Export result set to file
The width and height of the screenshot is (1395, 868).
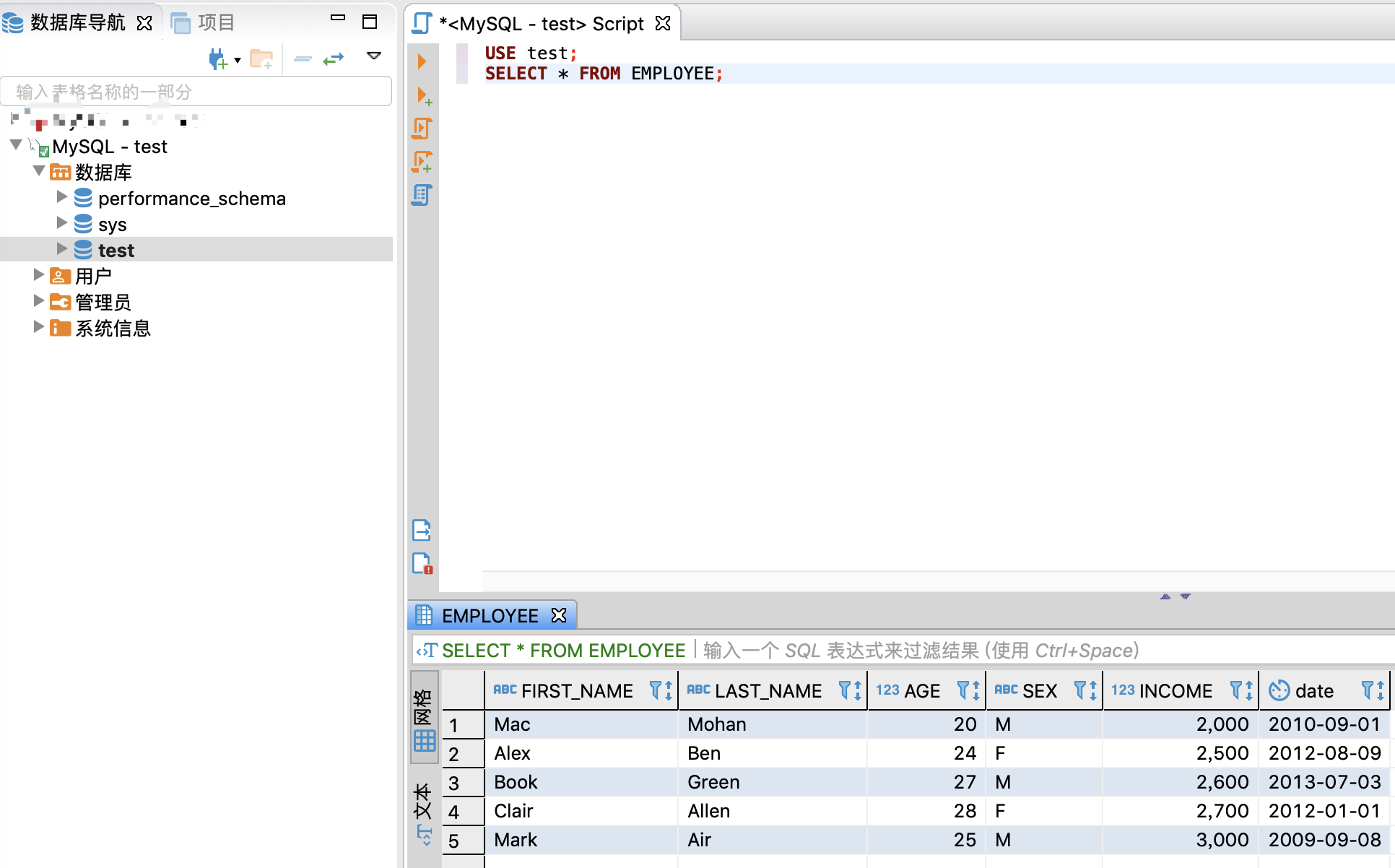pyautogui.click(x=422, y=530)
